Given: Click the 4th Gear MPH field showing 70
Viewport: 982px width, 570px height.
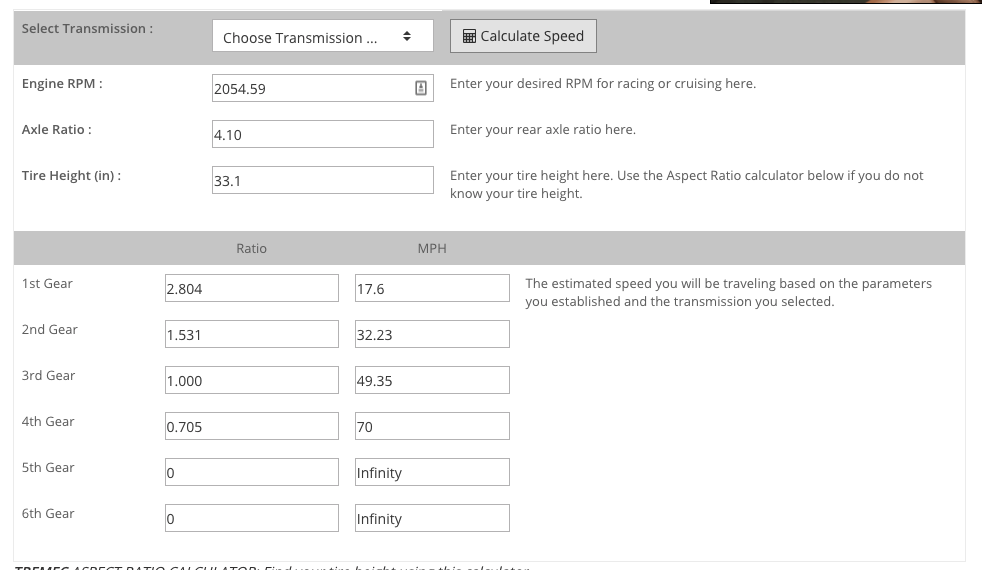Looking at the screenshot, I should [432, 426].
